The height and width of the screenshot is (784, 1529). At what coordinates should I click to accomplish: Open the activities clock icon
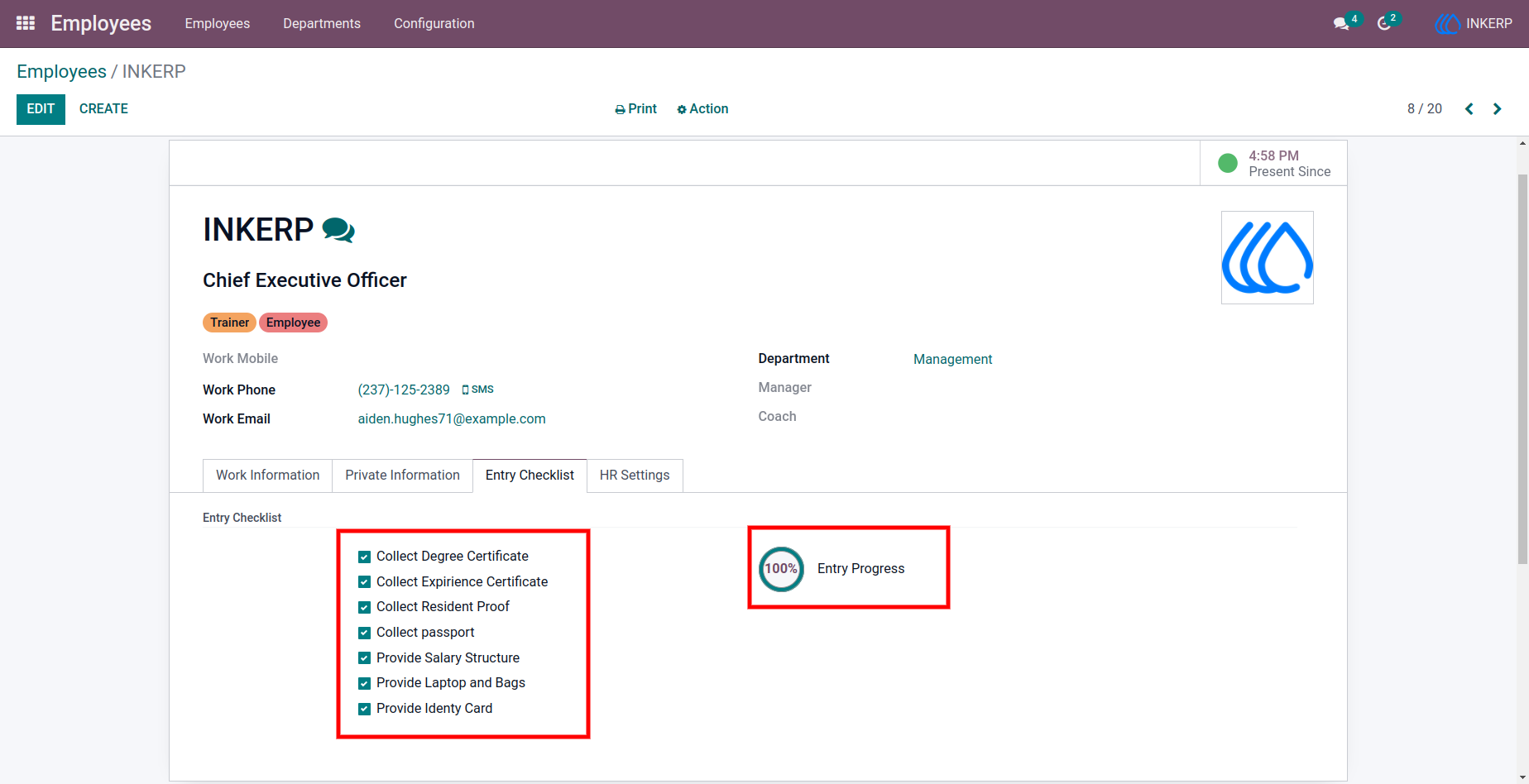[1384, 24]
